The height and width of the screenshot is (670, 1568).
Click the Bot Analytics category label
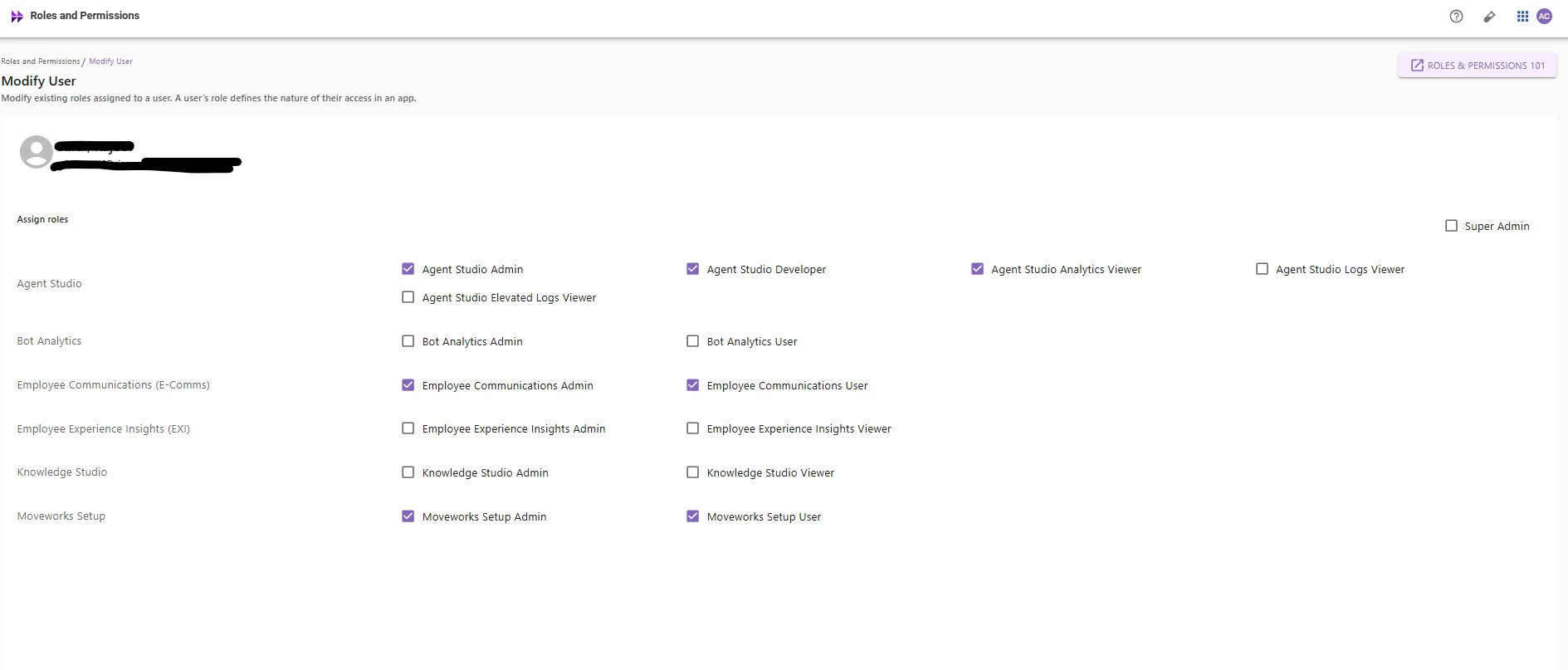pyautogui.click(x=49, y=341)
